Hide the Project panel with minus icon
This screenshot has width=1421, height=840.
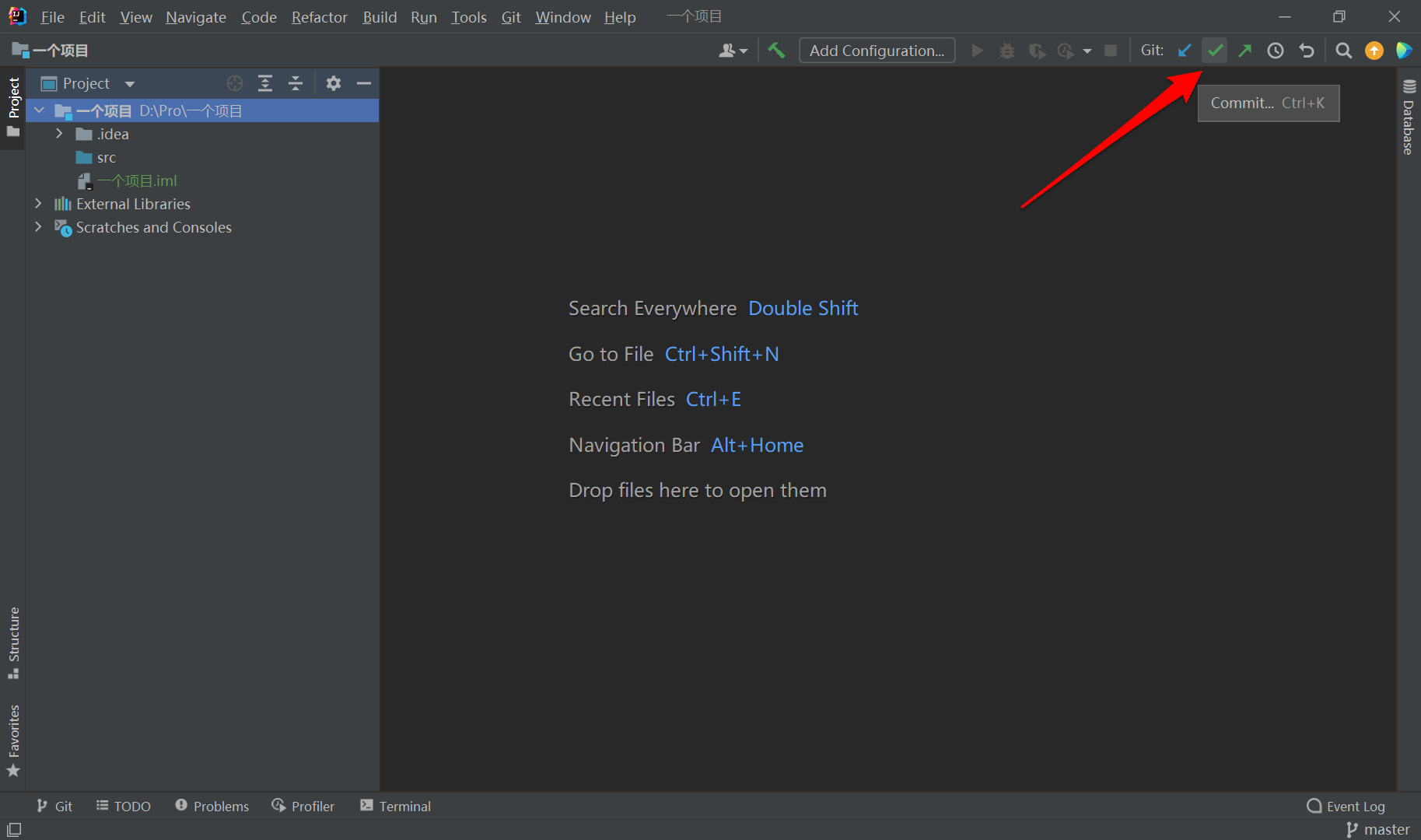click(364, 83)
